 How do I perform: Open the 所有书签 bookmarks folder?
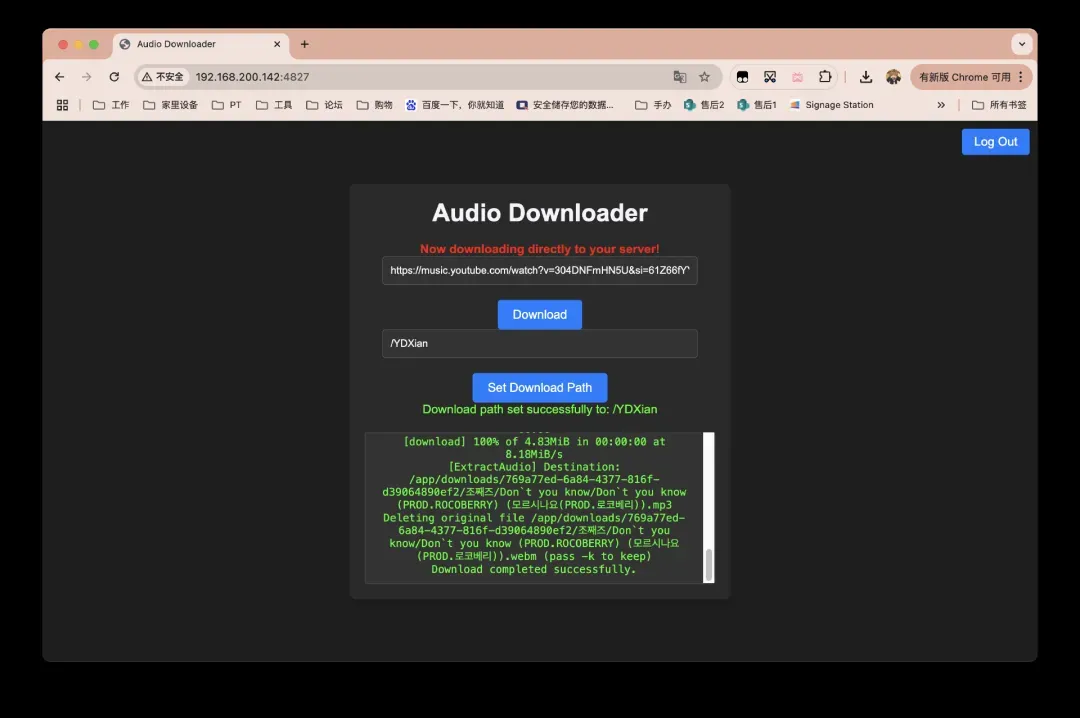999,105
